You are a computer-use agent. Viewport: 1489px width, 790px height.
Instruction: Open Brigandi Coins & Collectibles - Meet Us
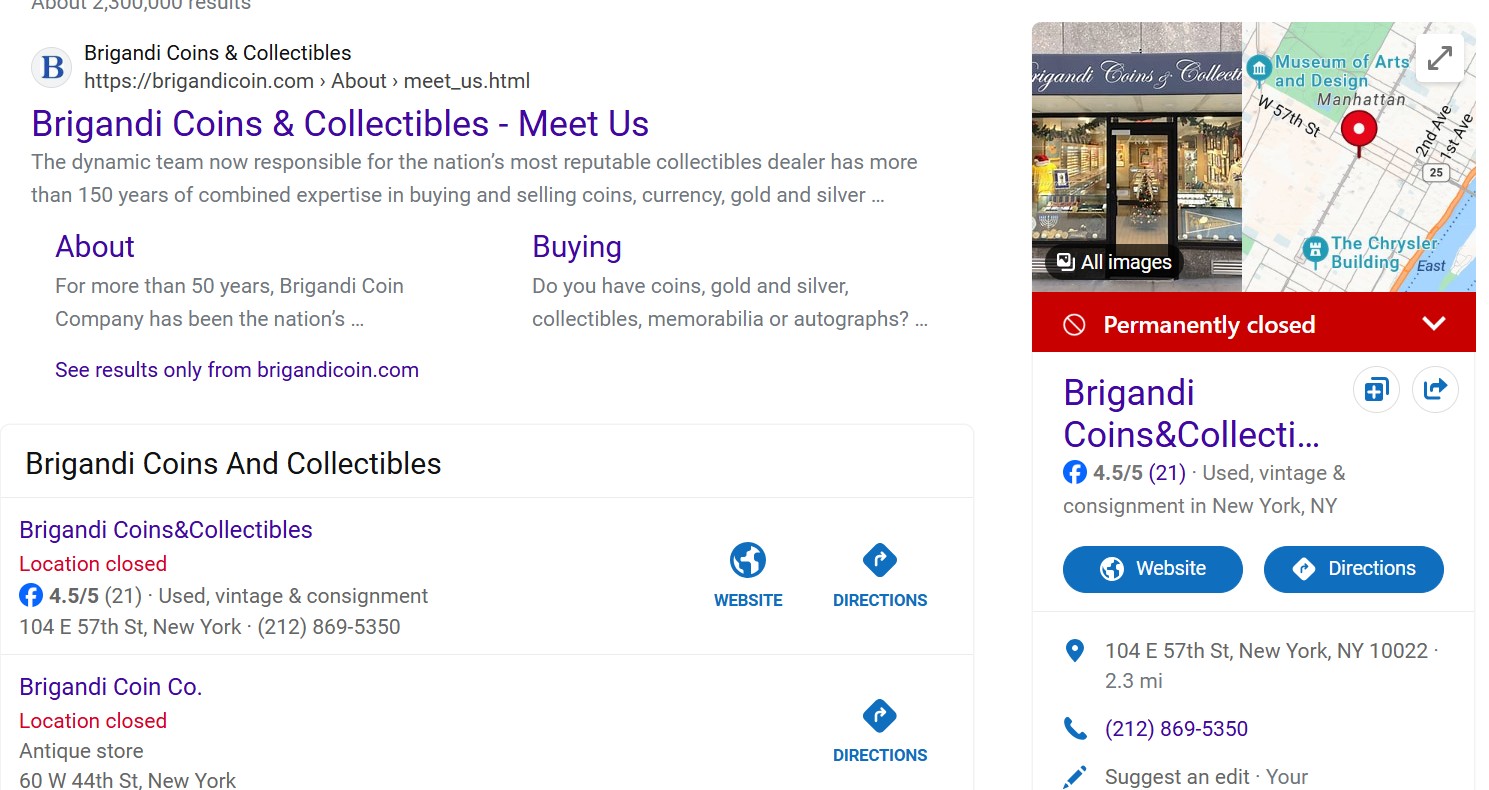340,124
